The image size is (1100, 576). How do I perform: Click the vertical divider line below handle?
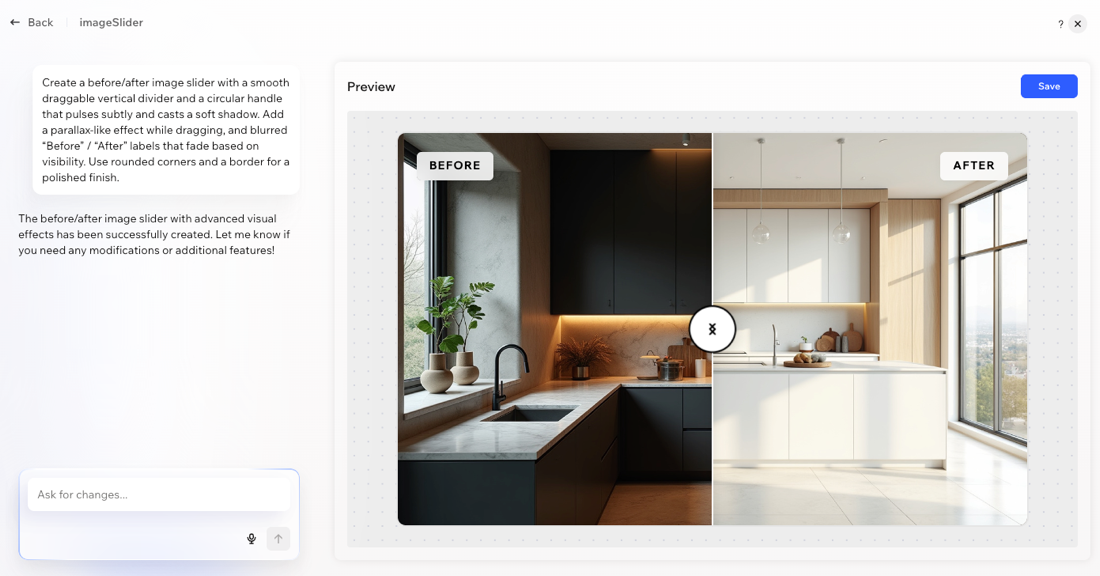pos(712,440)
